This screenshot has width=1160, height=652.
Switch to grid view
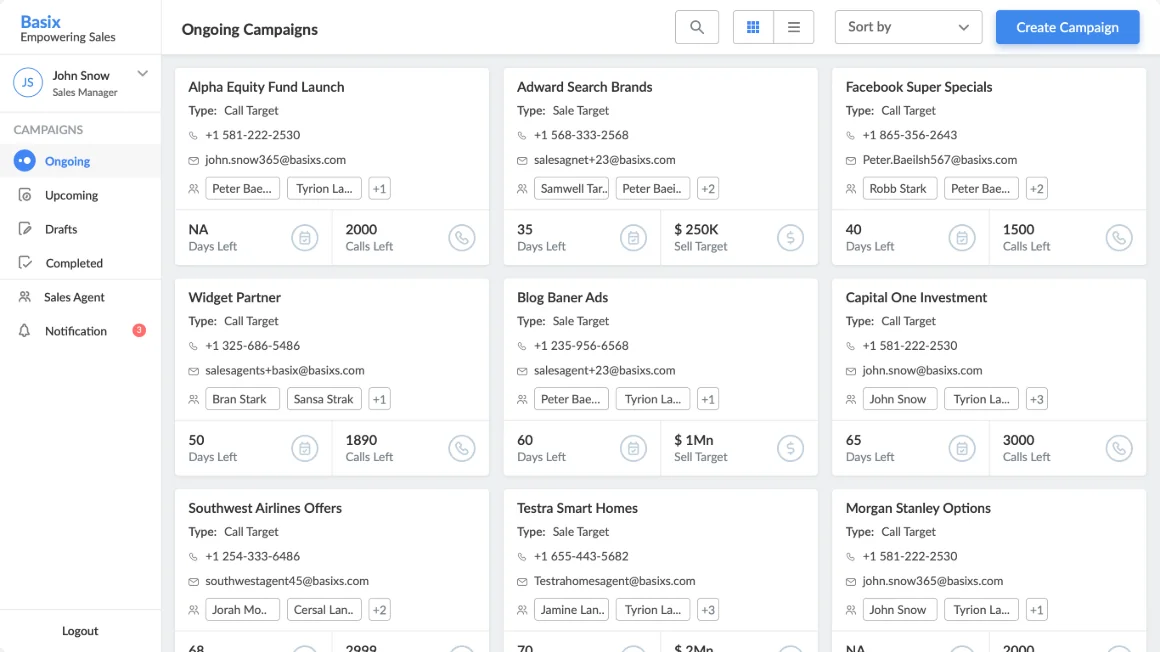(753, 27)
